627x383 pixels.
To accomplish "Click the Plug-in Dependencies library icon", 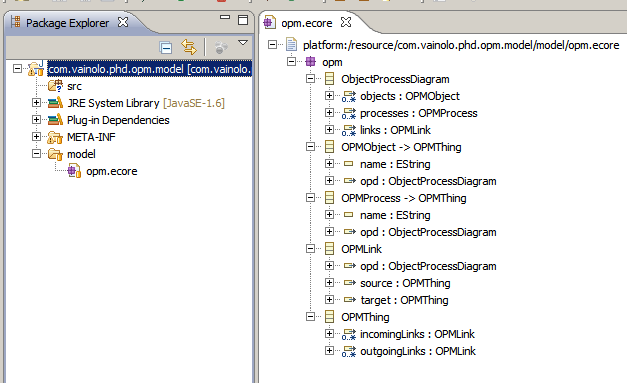I will pos(55,120).
